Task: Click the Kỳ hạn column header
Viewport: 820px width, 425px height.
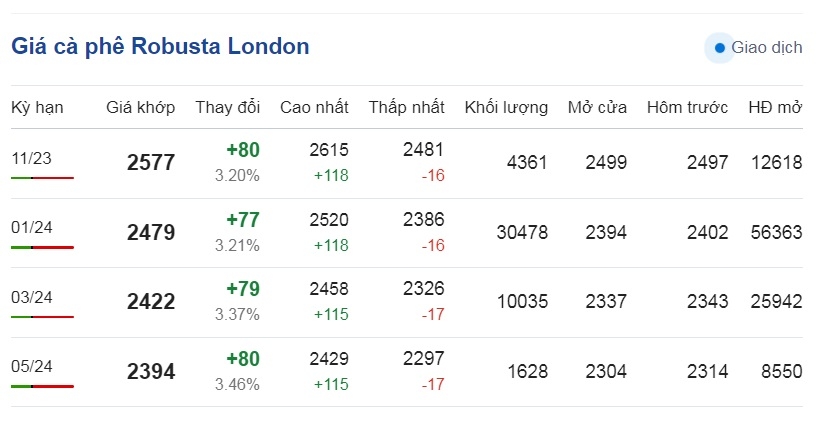Action: [37, 107]
